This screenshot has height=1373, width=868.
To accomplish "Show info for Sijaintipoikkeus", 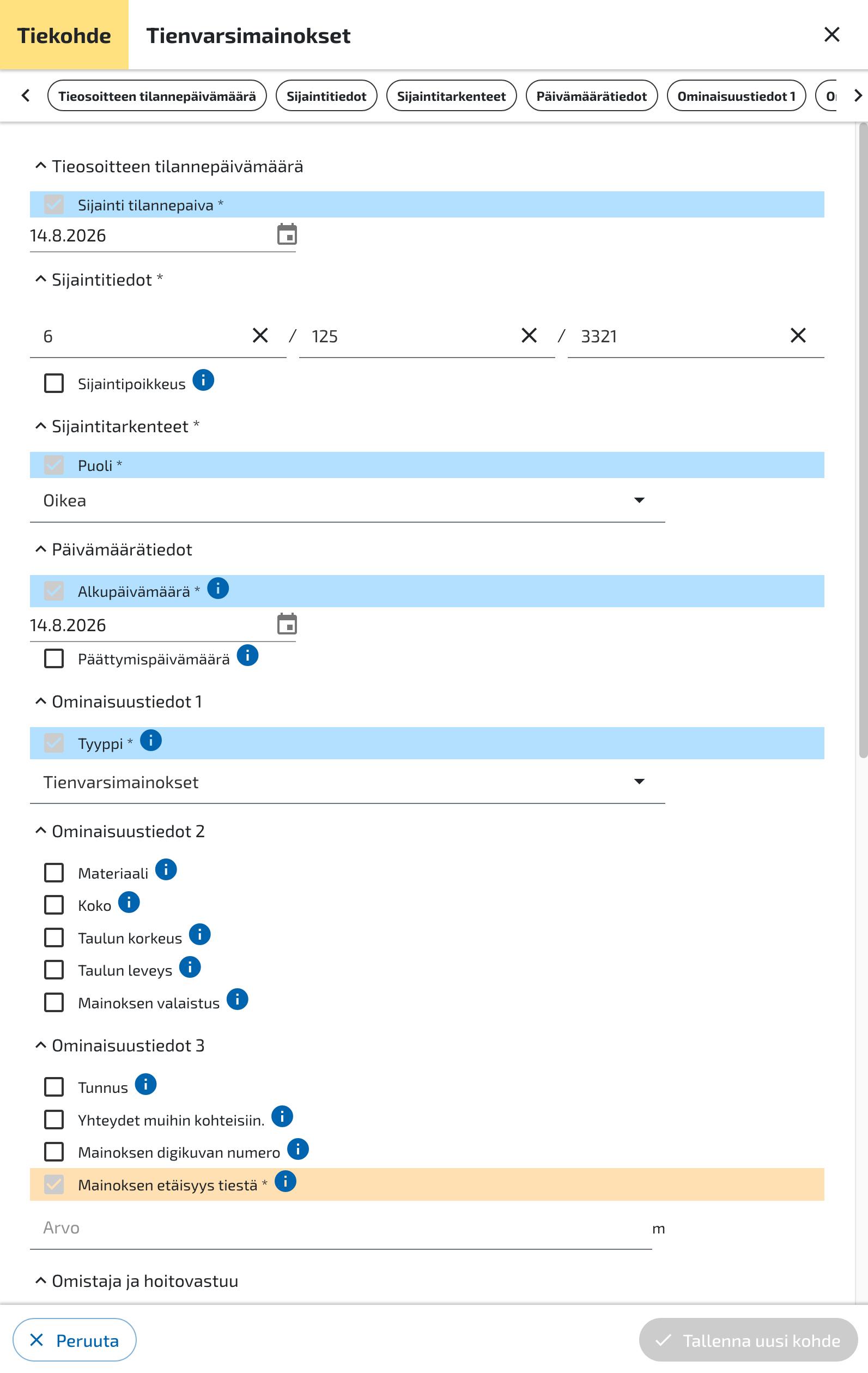I will point(203,380).
